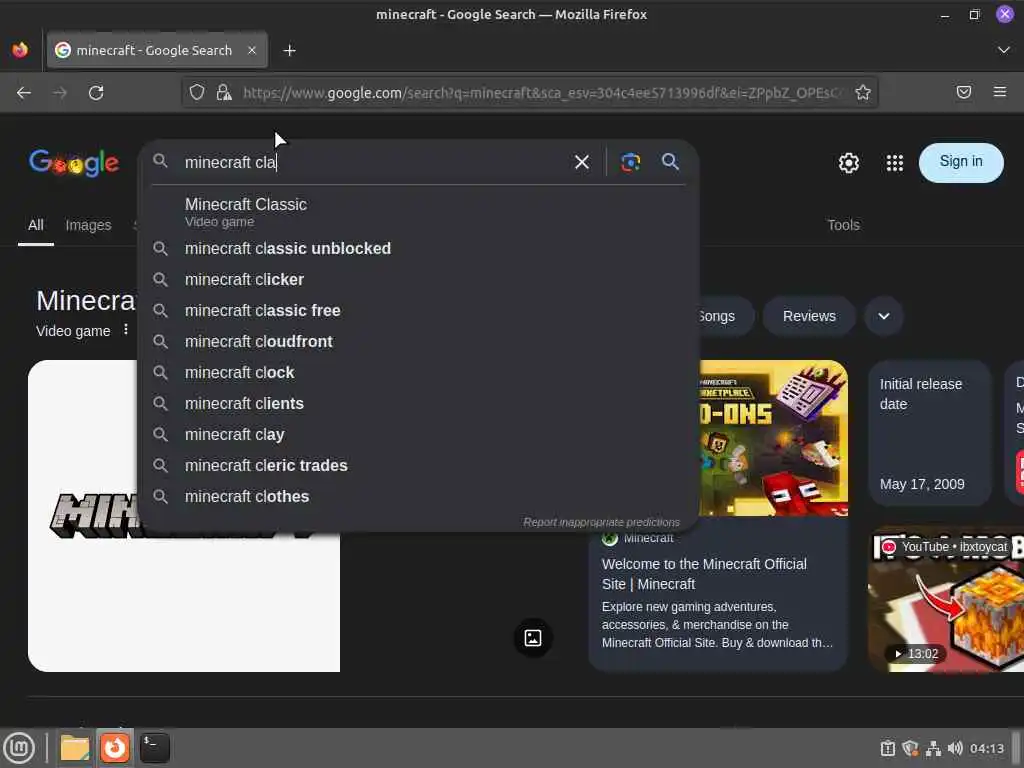Click the Reviews chip
The image size is (1024, 768).
tap(809, 316)
